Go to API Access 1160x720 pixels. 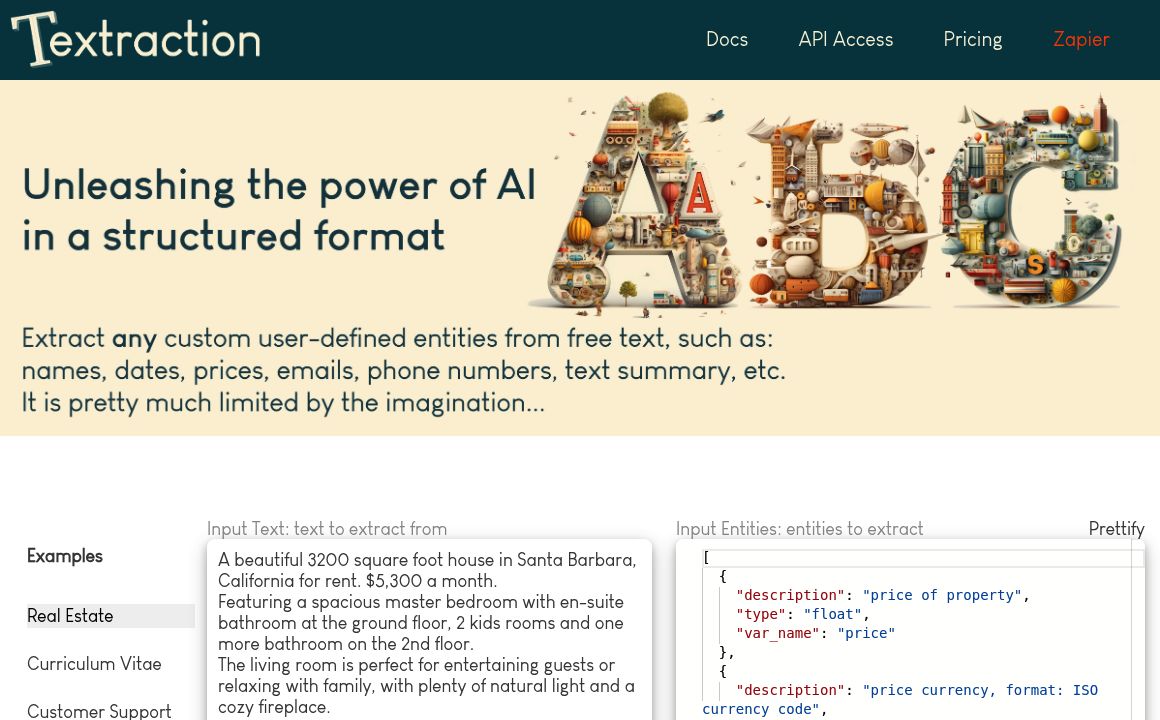(x=845, y=39)
